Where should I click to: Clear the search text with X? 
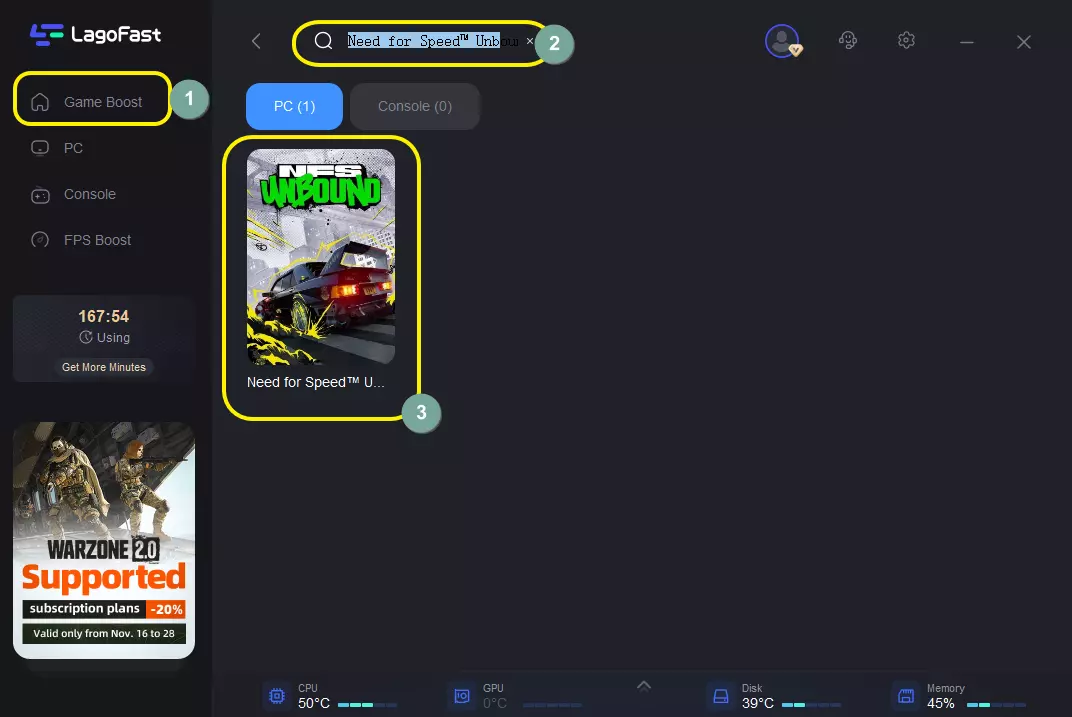click(530, 41)
